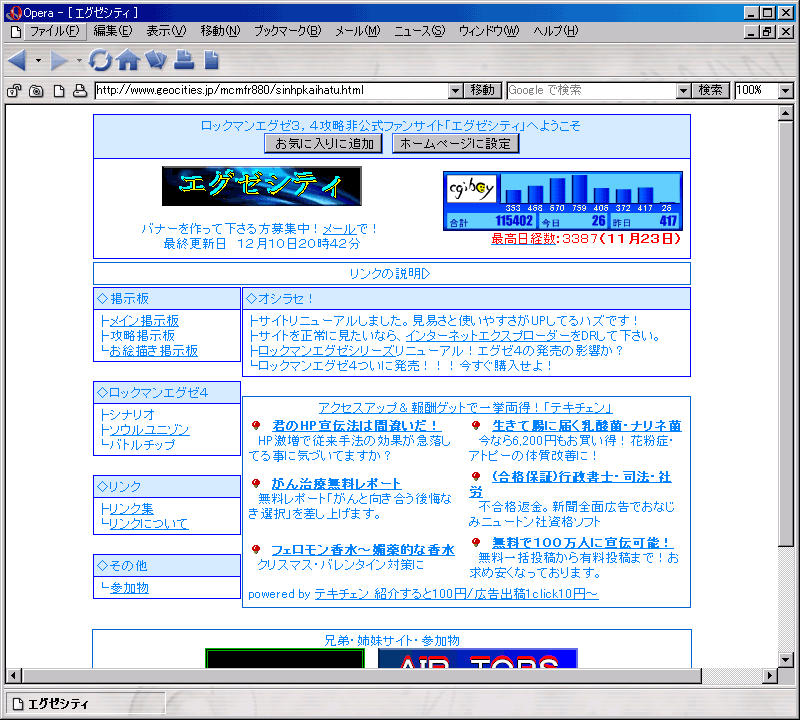Expand the Google search field dropdown
Screen dimensions: 800x720
[683, 91]
